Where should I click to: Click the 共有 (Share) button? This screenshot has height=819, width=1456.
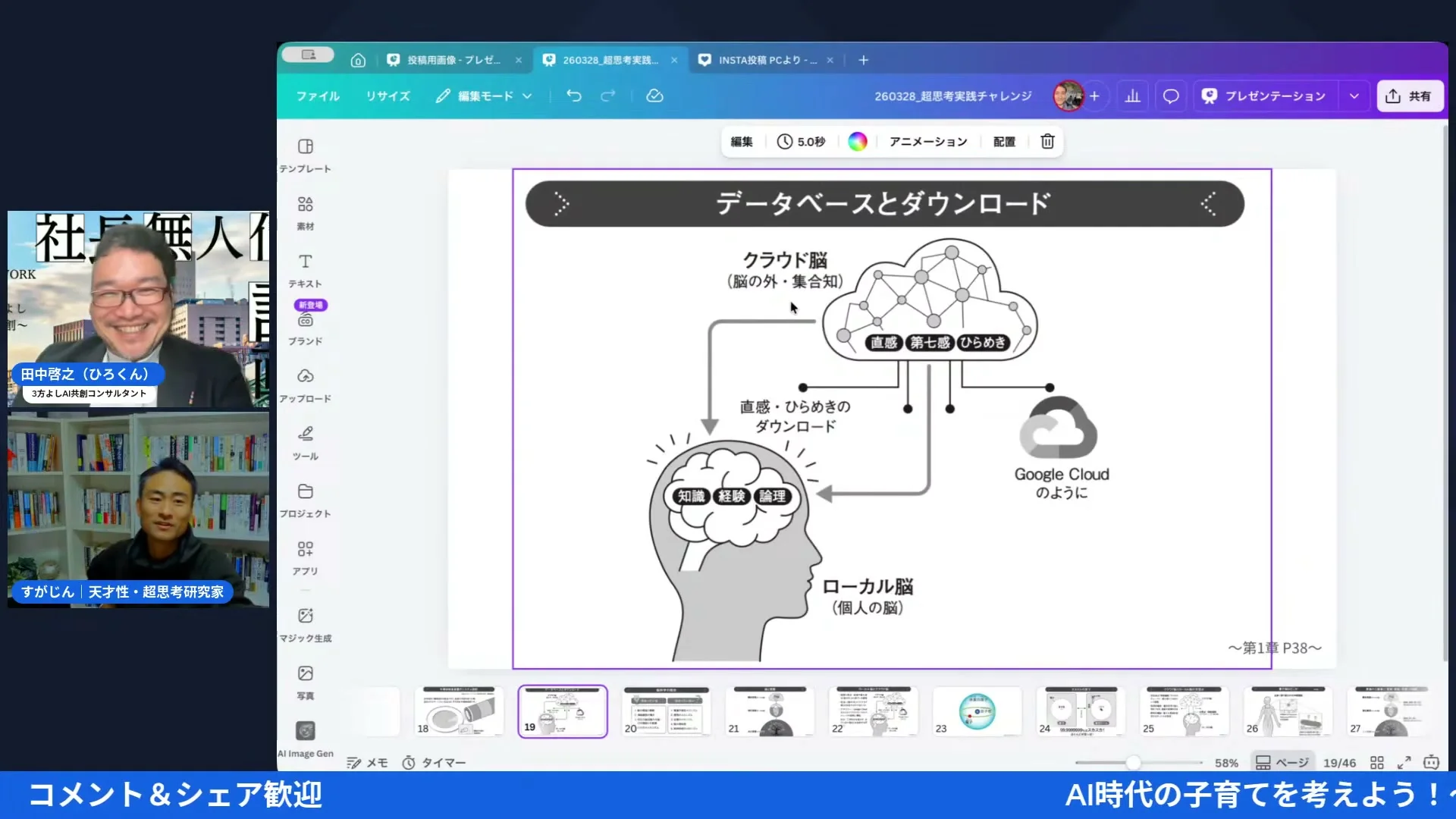1409,96
